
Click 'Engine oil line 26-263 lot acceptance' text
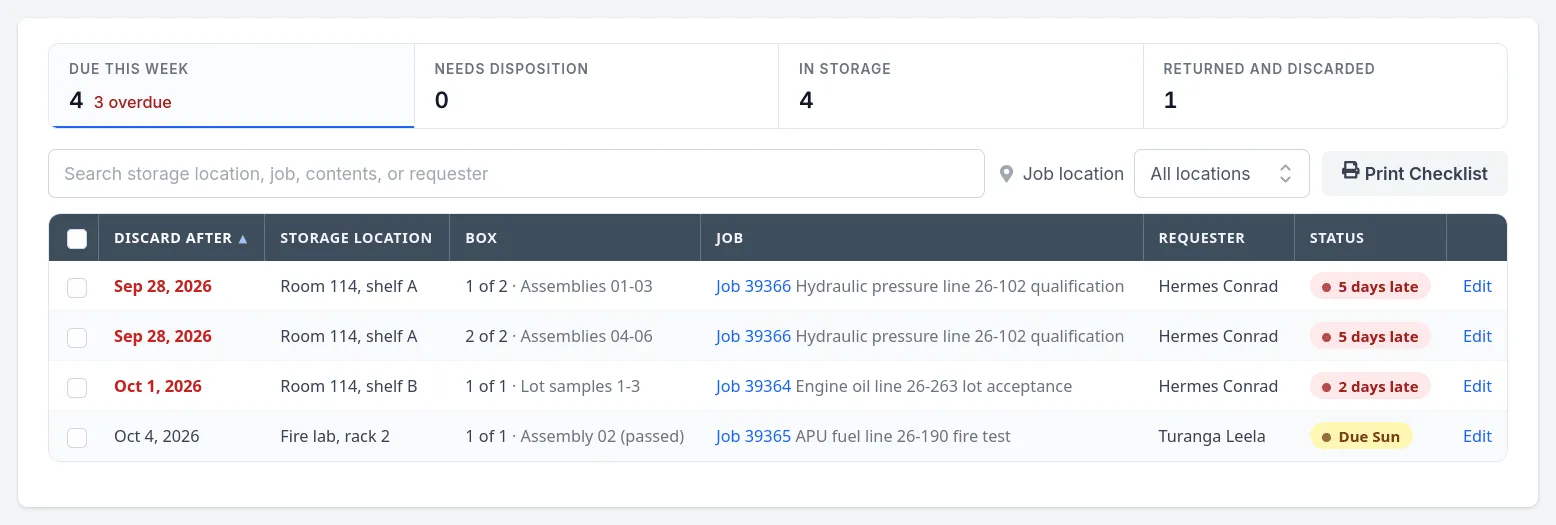(x=934, y=387)
